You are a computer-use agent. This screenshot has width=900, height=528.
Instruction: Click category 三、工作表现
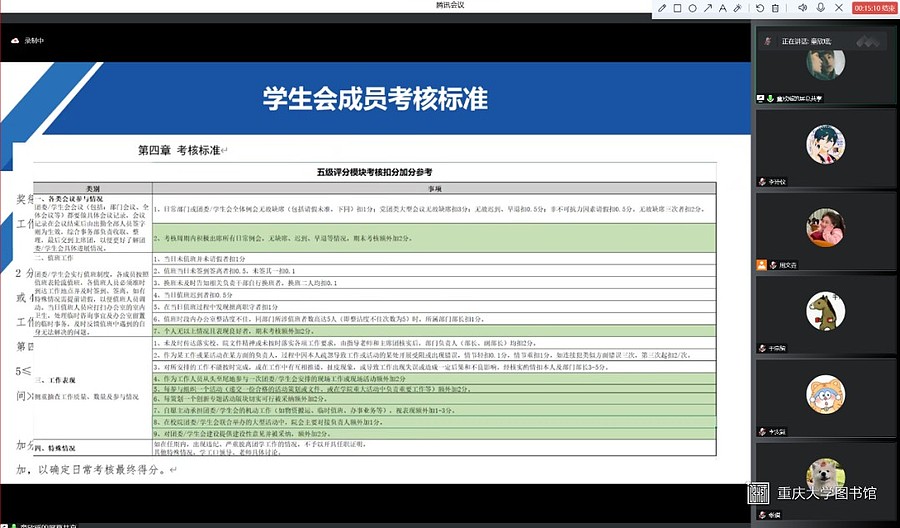pyautogui.click(x=55, y=380)
